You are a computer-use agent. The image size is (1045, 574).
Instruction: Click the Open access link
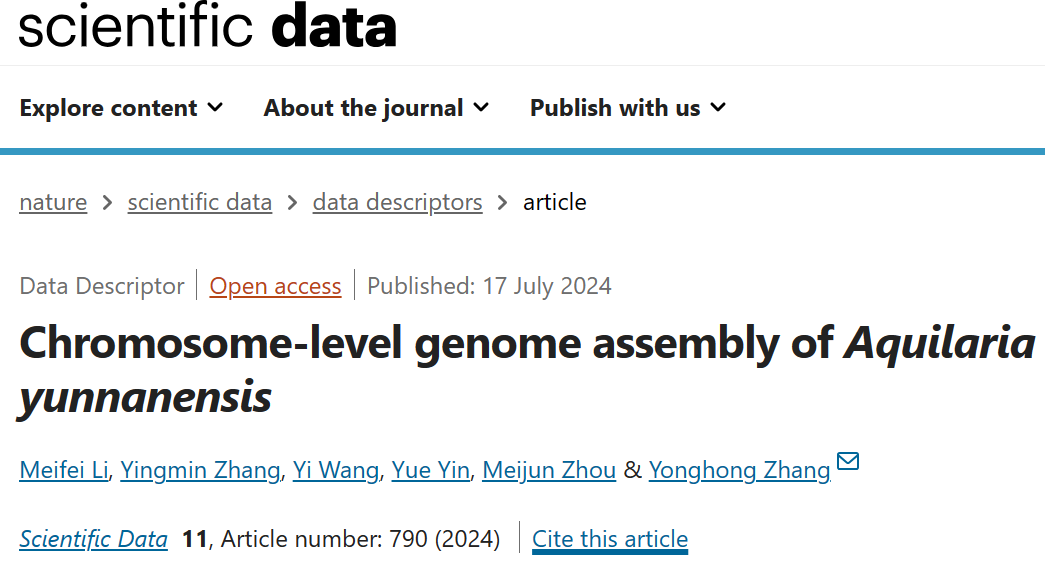click(275, 286)
